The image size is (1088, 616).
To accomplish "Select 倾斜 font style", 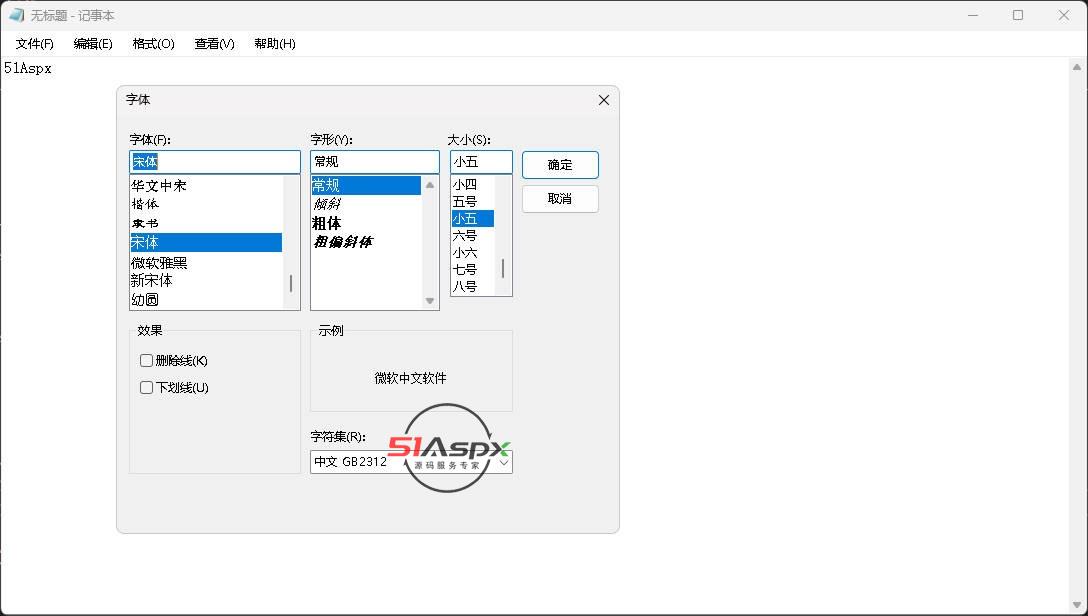I will coord(366,204).
